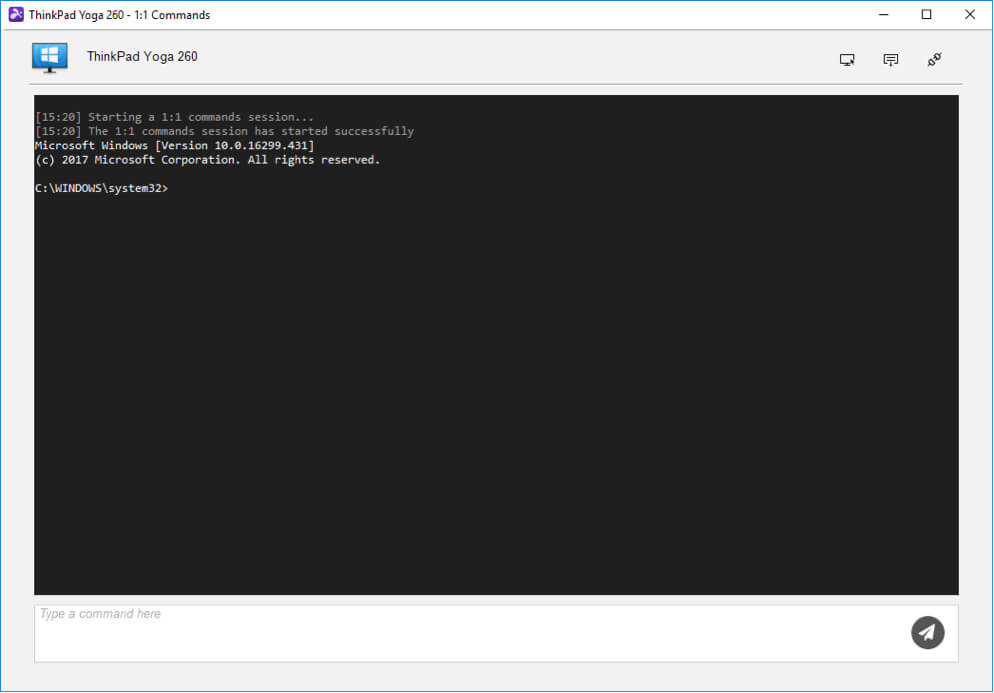Minimize the 1:1 Commands window
This screenshot has height=693, width=994.
click(884, 14)
